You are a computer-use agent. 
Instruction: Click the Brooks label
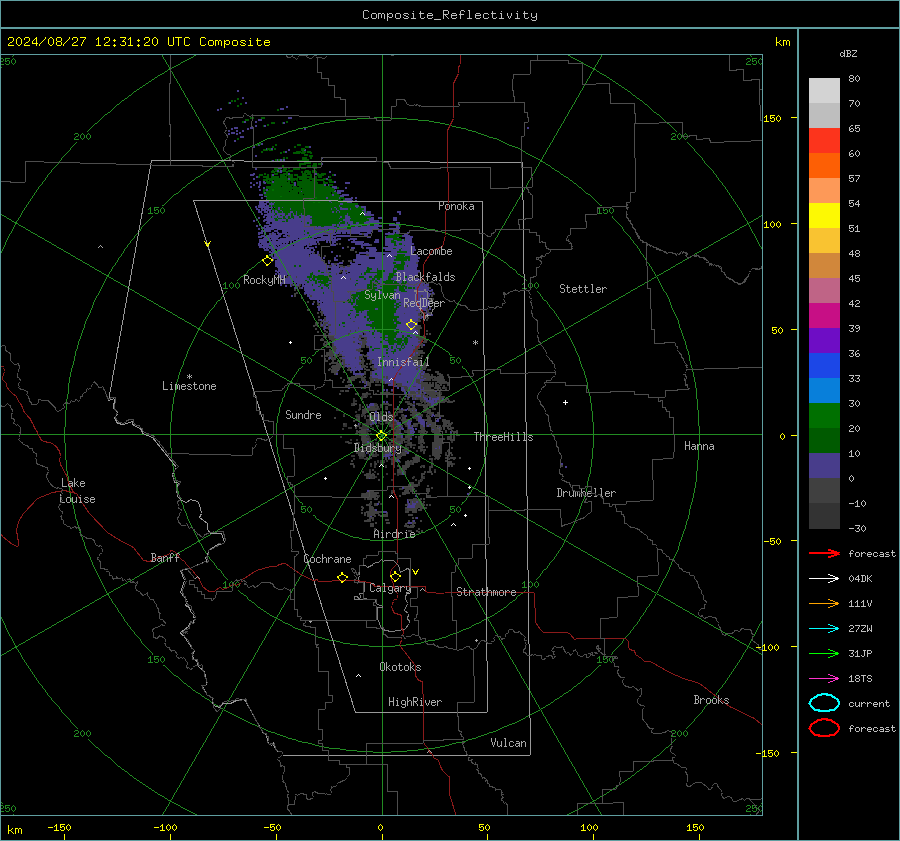pyautogui.click(x=711, y=700)
